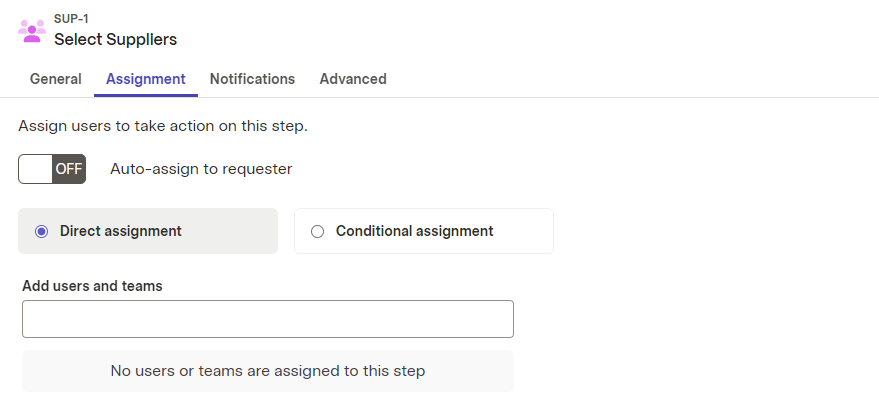Click the Assign users to take action description
This screenshot has height=396, width=879.
click(163, 126)
